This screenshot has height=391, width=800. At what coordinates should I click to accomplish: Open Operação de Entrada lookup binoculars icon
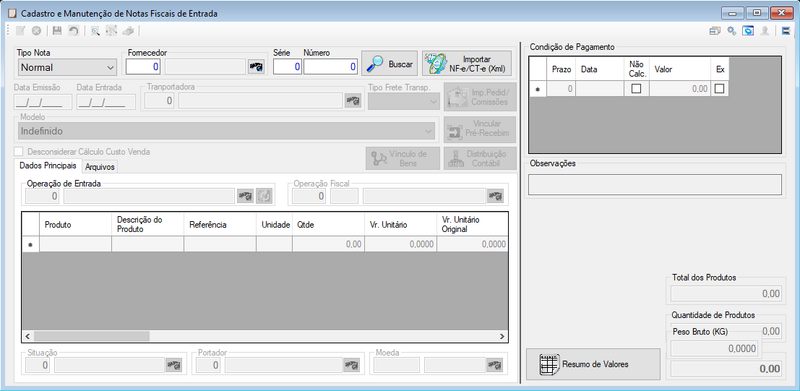[x=245, y=196]
